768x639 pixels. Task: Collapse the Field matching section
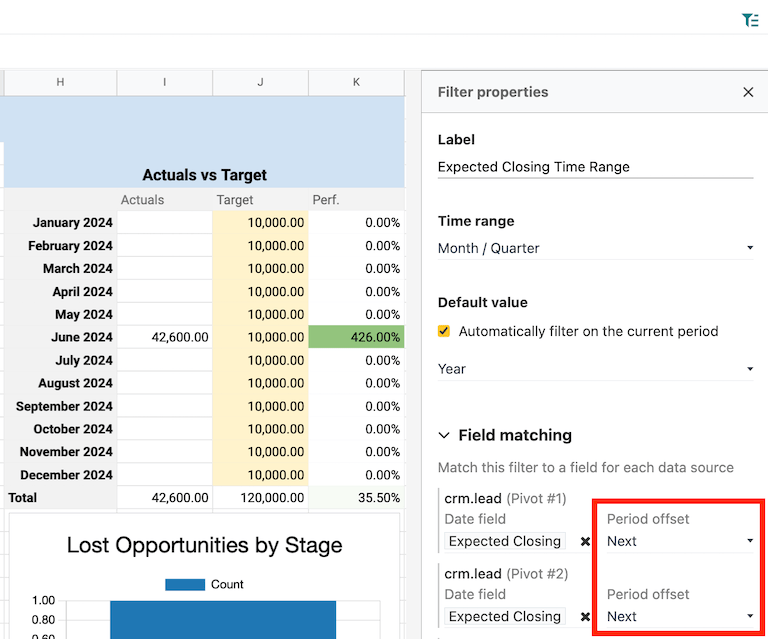445,436
